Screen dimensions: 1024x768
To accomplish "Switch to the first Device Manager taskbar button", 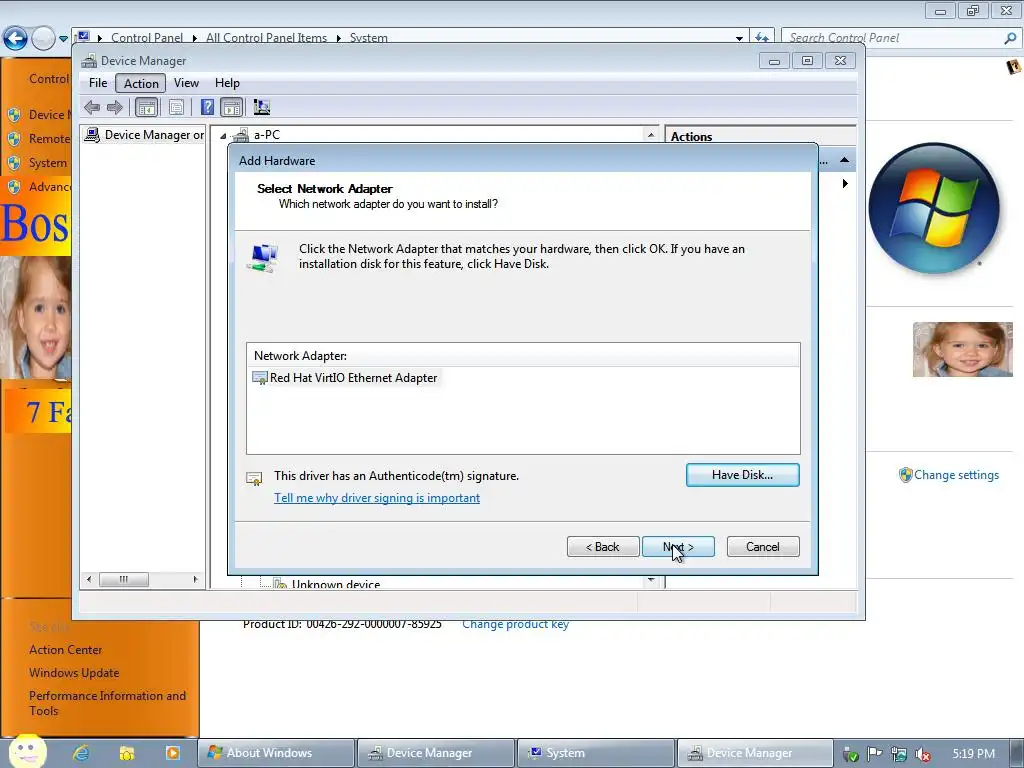I will coord(436,753).
